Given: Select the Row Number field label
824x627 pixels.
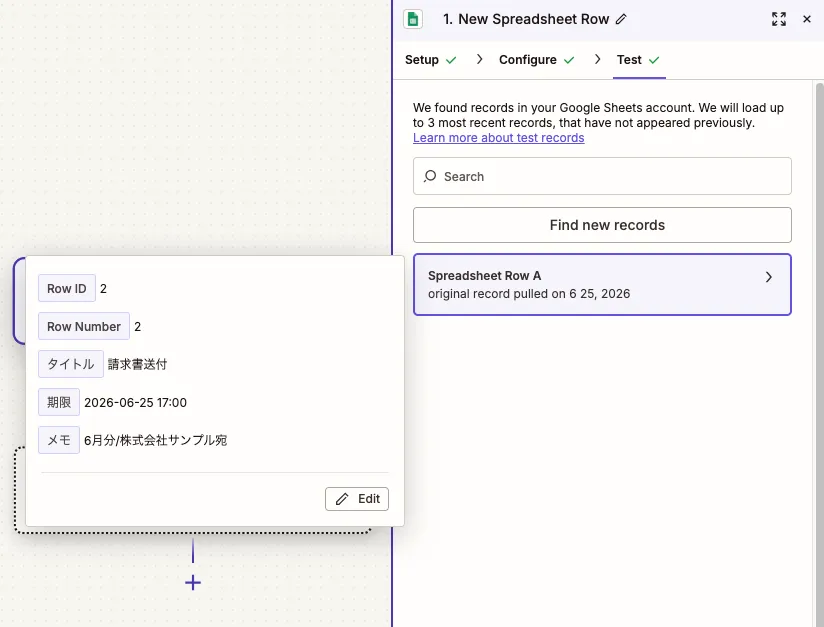Looking at the screenshot, I should (84, 326).
